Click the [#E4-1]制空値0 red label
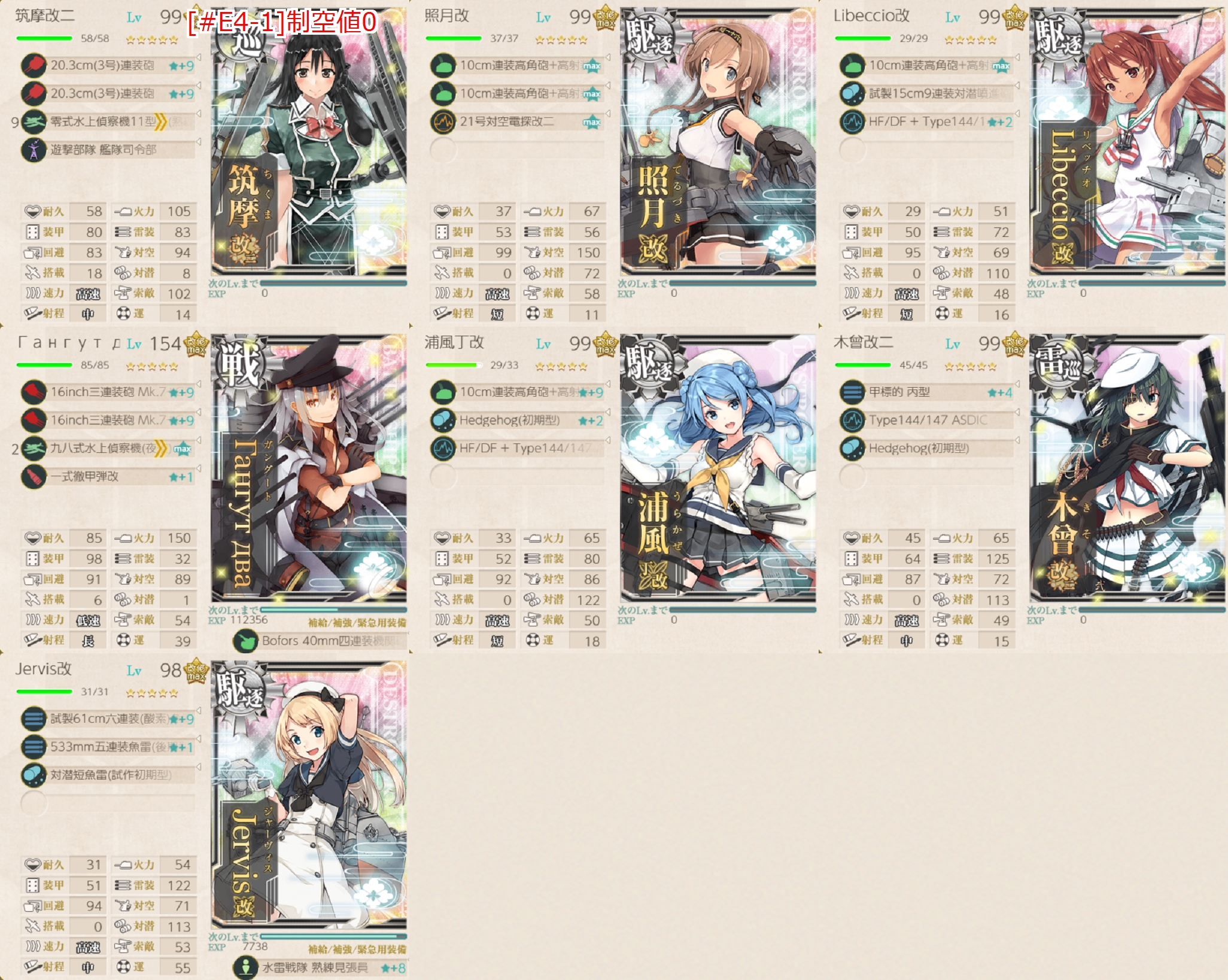This screenshot has height=980, width=1228. coord(282,22)
